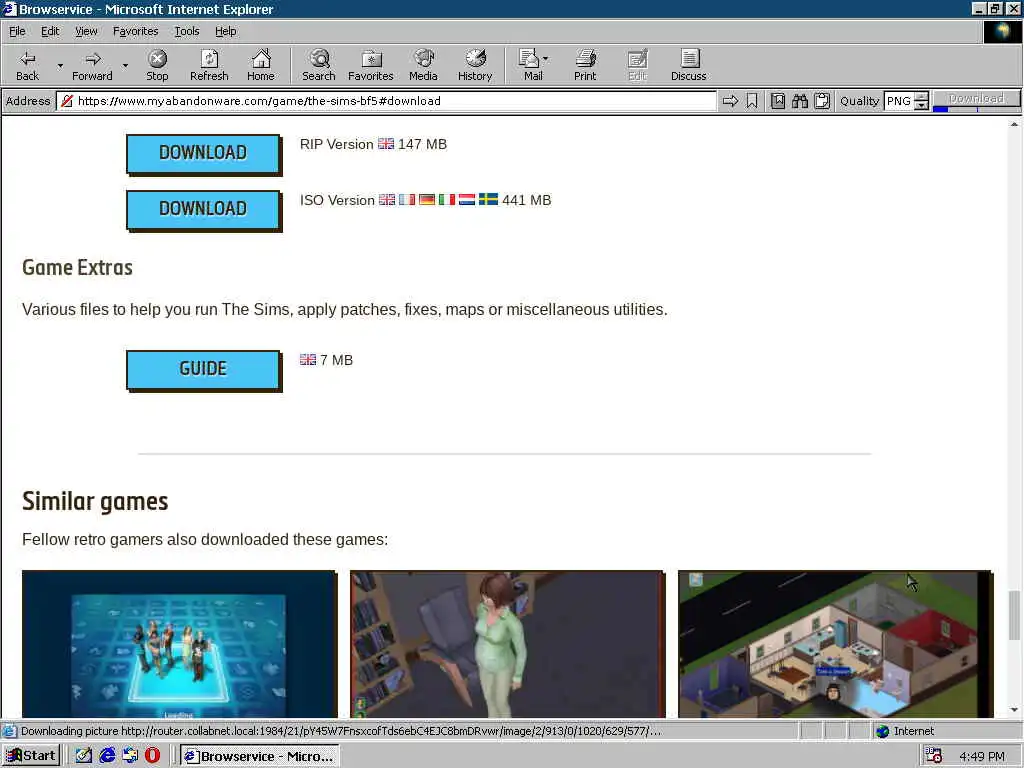Launch Internet Explorer from quick launch
The width and height of the screenshot is (1024, 768).
coord(107,756)
